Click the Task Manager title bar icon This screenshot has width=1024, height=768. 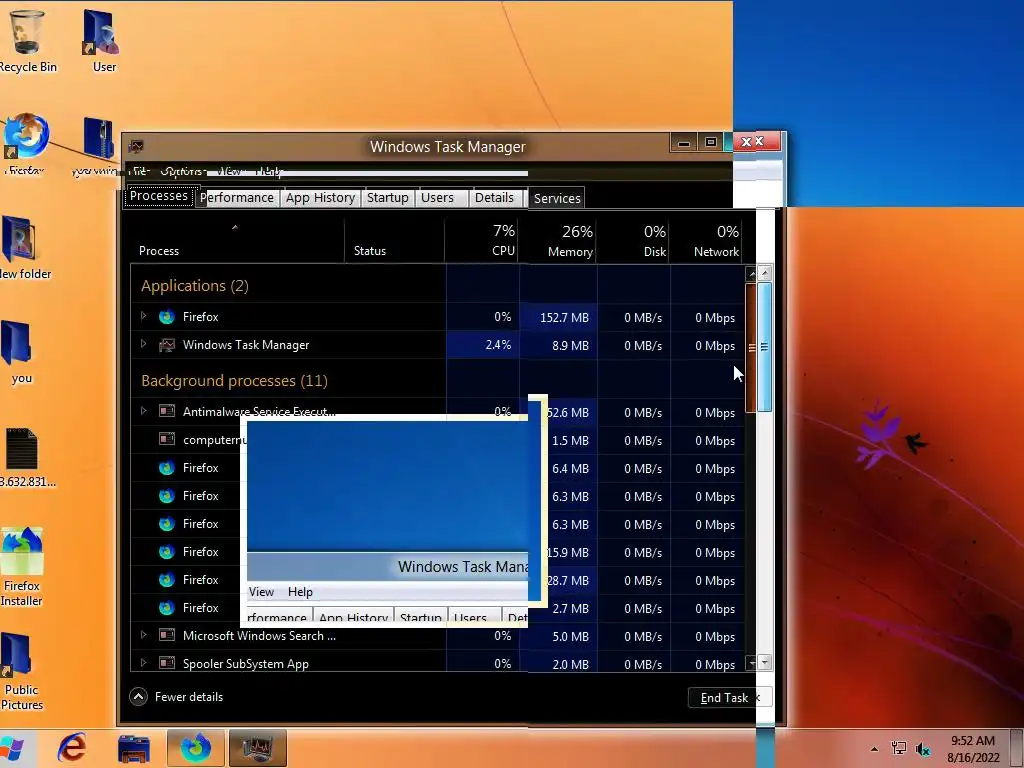(136, 146)
